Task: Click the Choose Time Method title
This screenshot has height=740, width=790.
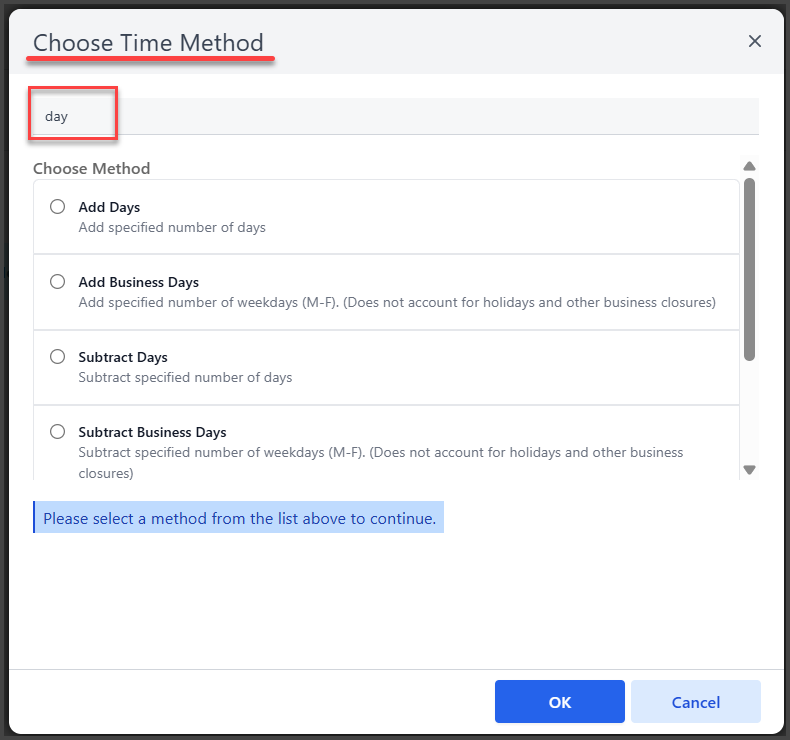Action: [148, 43]
